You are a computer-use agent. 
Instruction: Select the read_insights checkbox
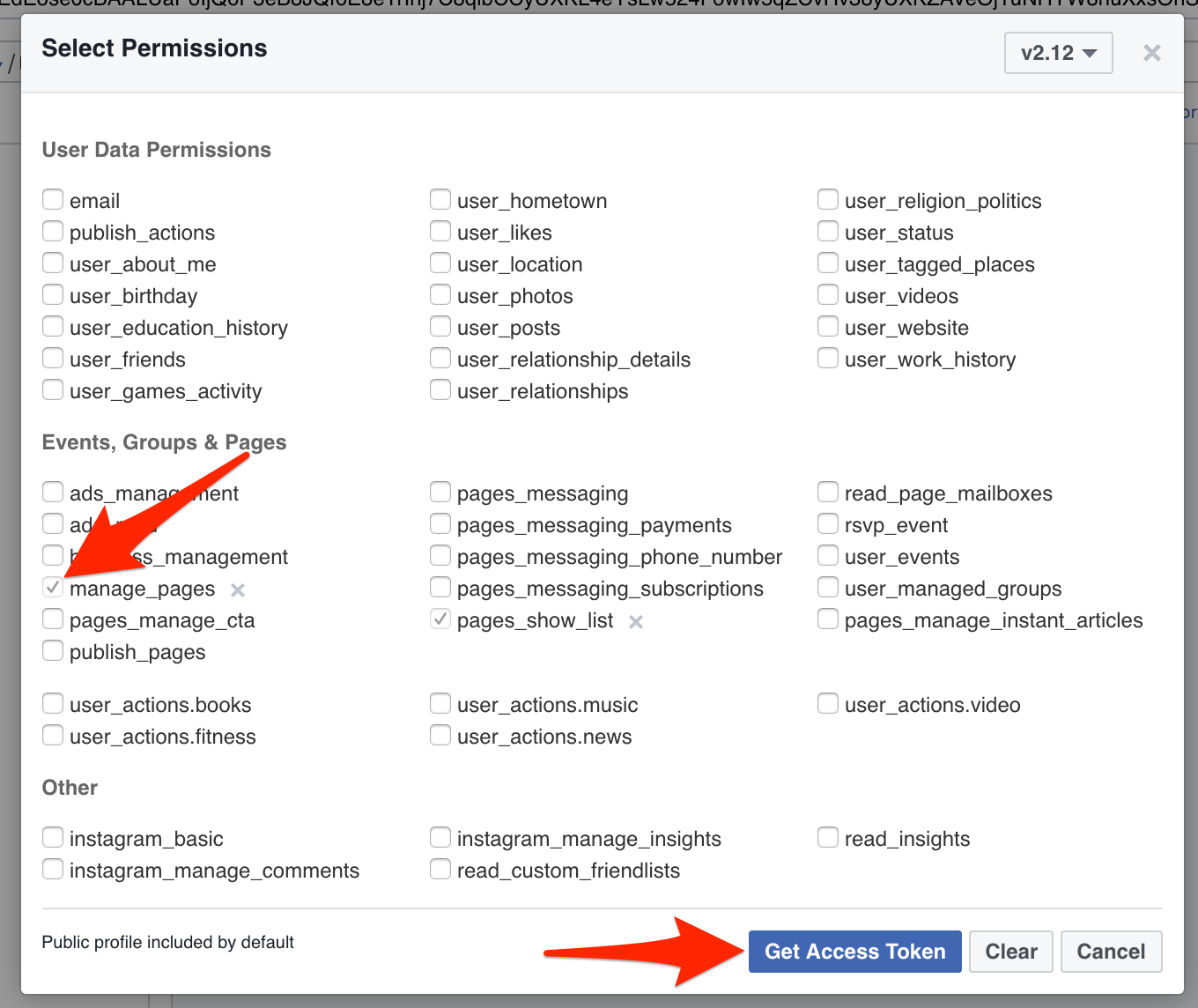828,837
